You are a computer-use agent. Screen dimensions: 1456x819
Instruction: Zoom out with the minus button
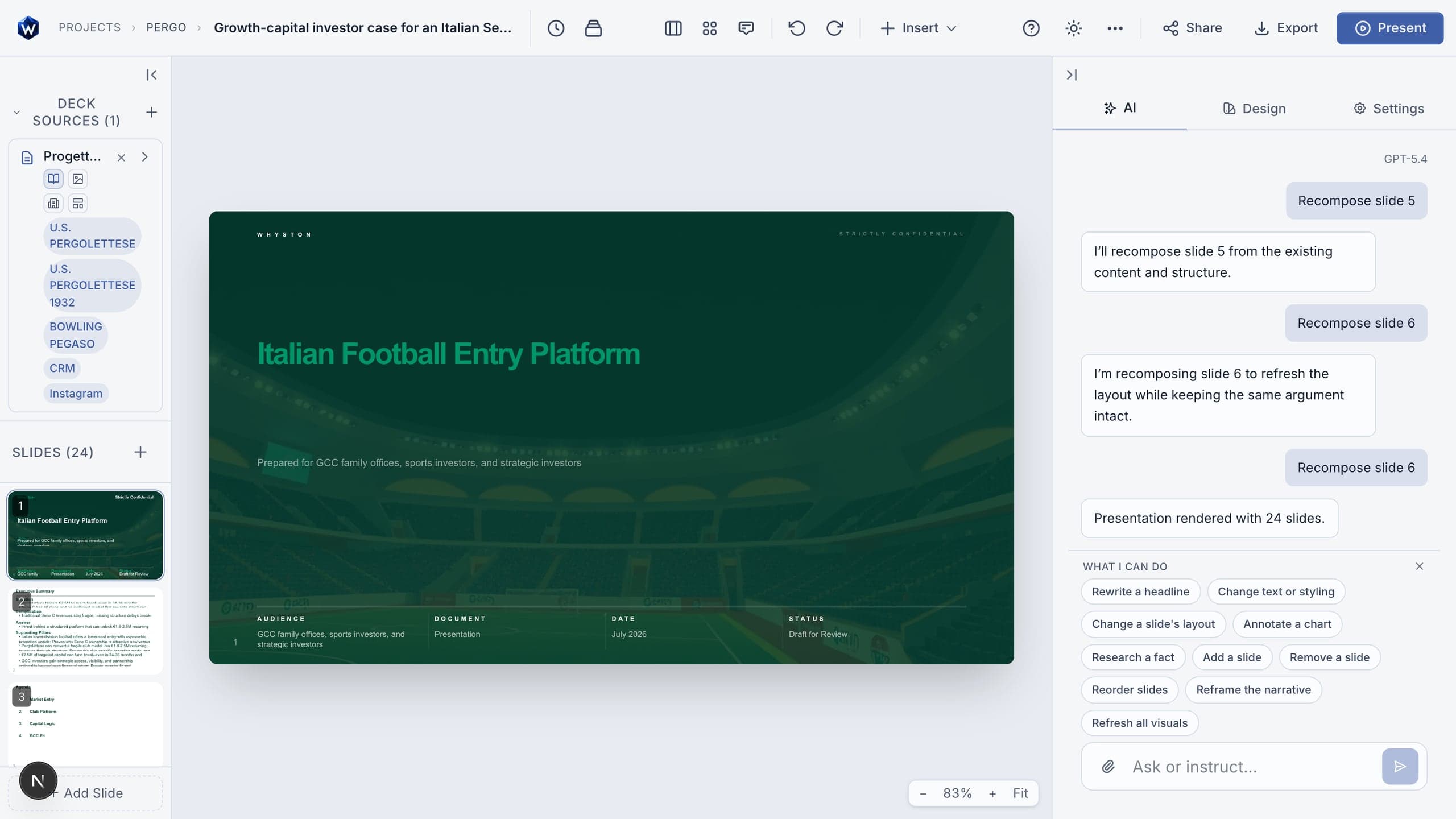pos(923,793)
